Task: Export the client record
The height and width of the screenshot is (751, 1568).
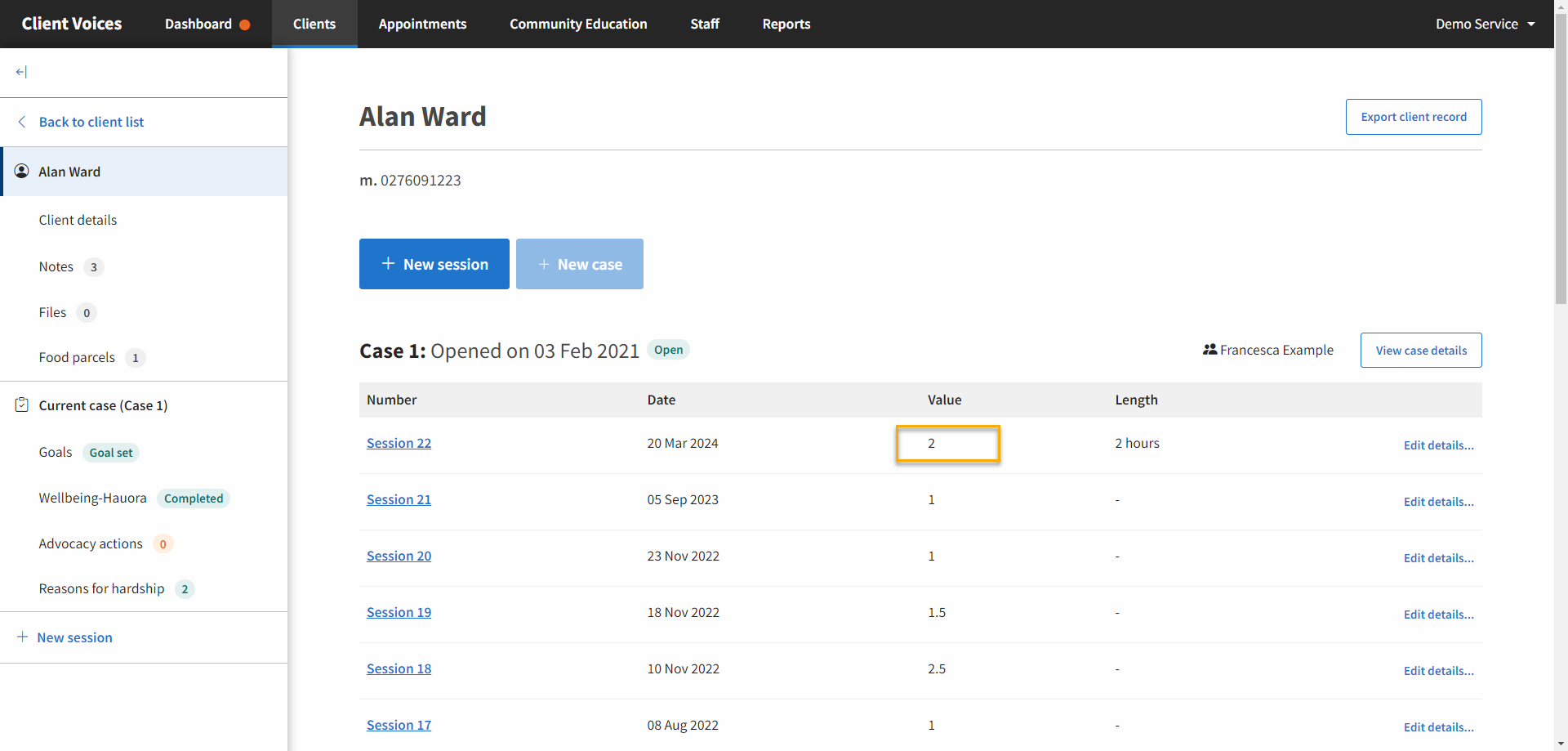Action: [x=1414, y=117]
